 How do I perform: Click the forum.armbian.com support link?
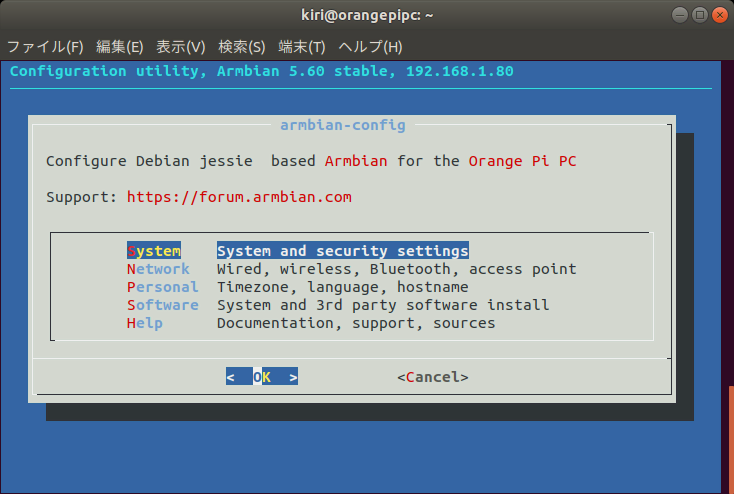point(239,197)
